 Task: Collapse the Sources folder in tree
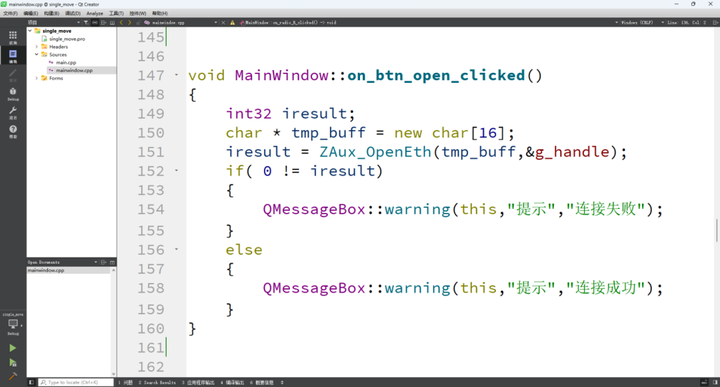pos(36,54)
